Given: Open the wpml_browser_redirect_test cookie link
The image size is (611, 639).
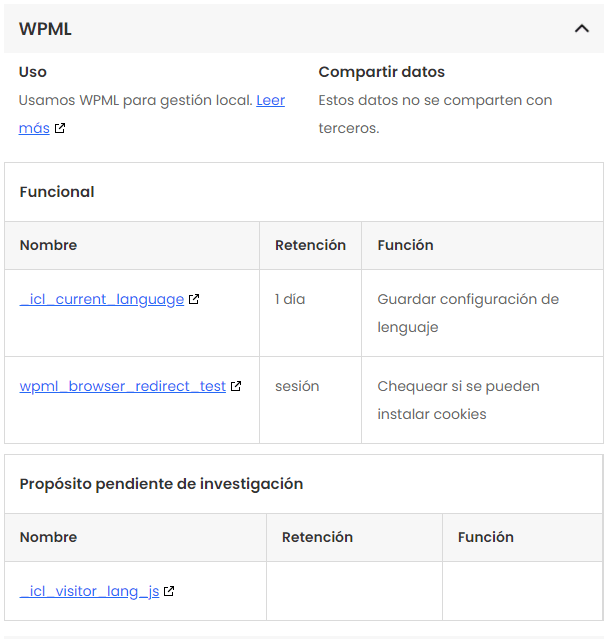Looking at the screenshot, I should (x=123, y=386).
